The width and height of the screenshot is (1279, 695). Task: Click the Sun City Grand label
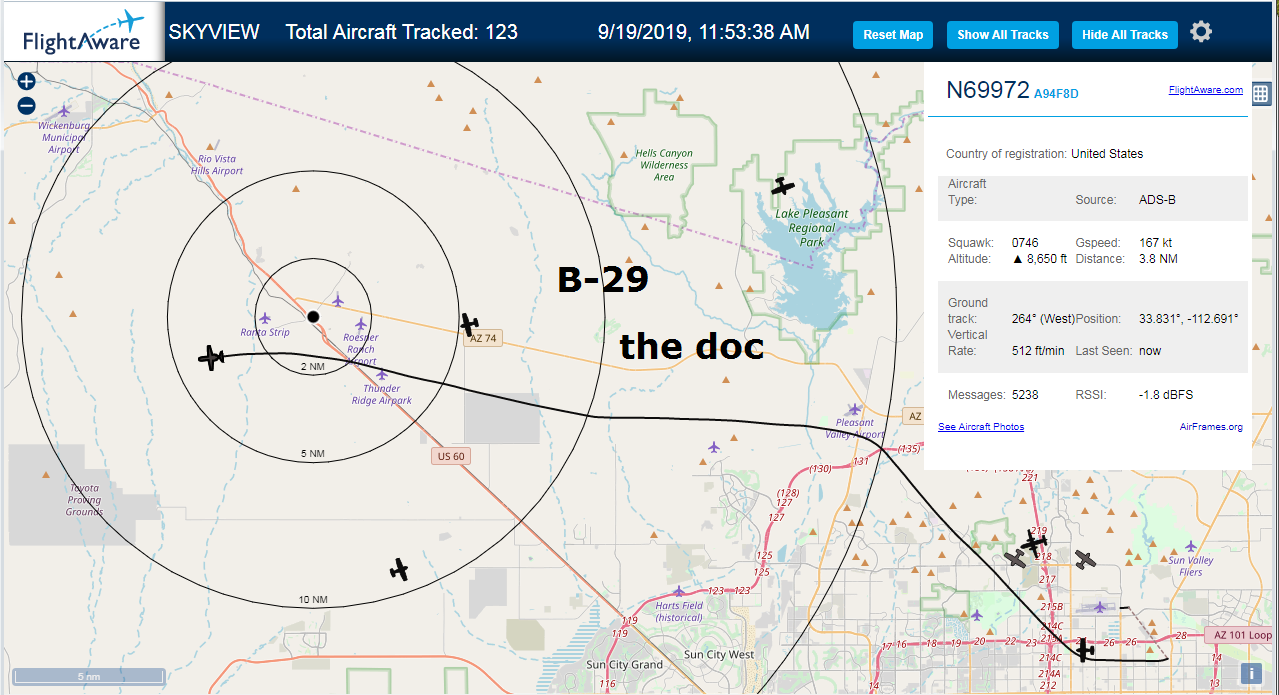pyautogui.click(x=624, y=665)
